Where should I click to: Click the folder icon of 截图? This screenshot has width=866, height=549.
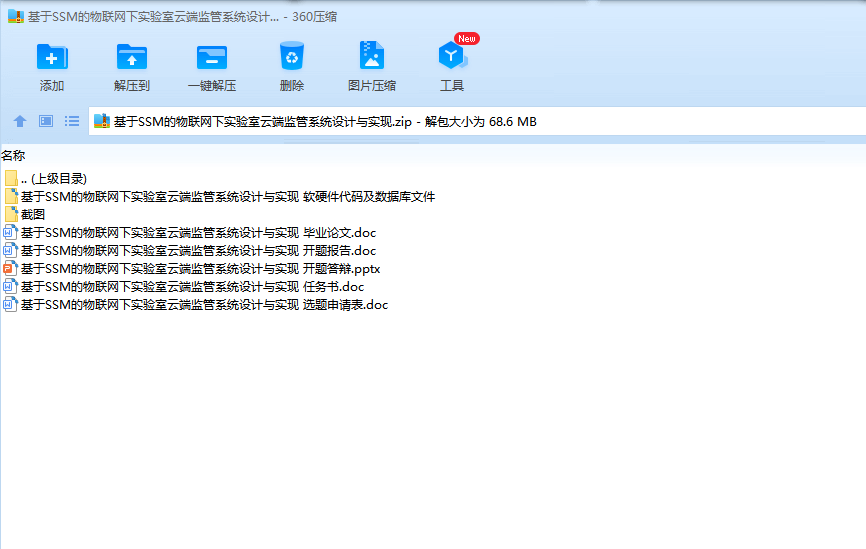pyautogui.click(x=11, y=214)
